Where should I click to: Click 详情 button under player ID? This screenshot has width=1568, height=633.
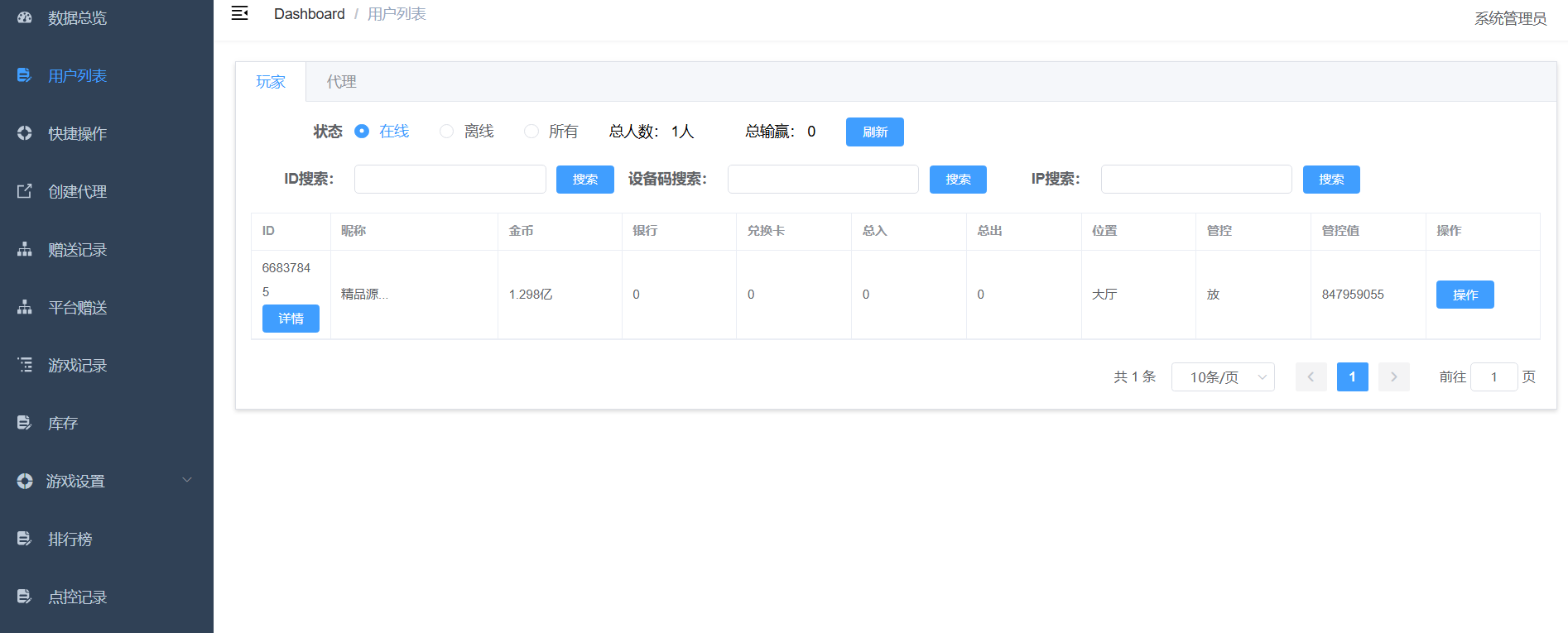point(291,319)
